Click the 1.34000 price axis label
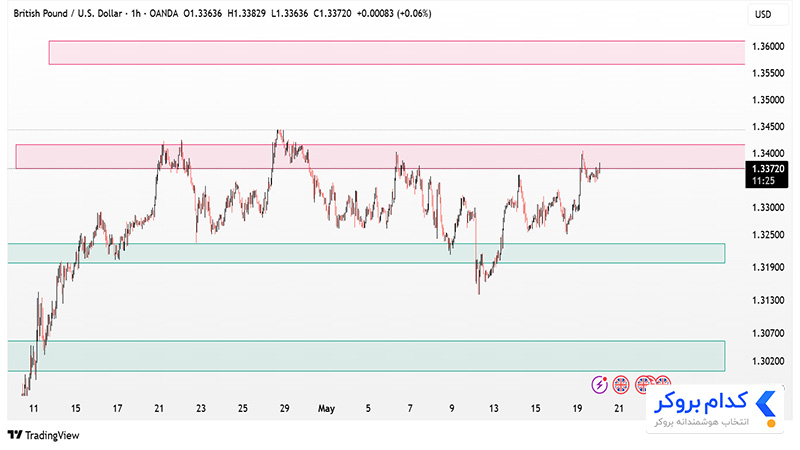The width and height of the screenshot is (800, 450). pos(768,153)
